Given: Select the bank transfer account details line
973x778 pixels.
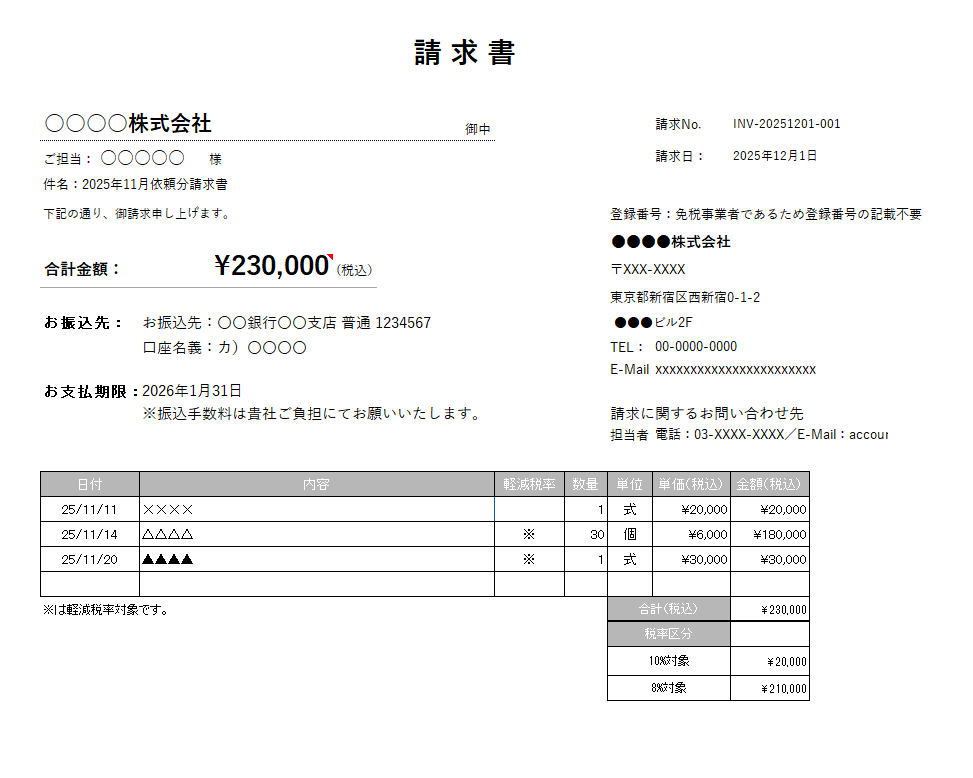Looking at the screenshot, I should (287, 323).
